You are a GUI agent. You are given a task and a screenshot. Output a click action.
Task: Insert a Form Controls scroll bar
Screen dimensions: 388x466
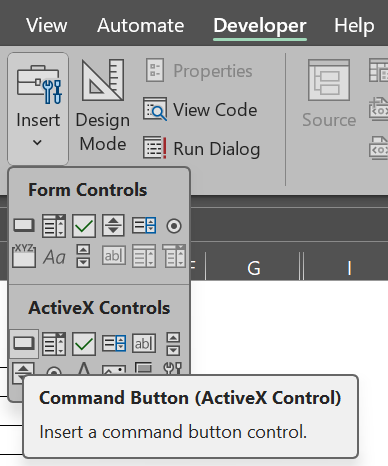(83, 256)
